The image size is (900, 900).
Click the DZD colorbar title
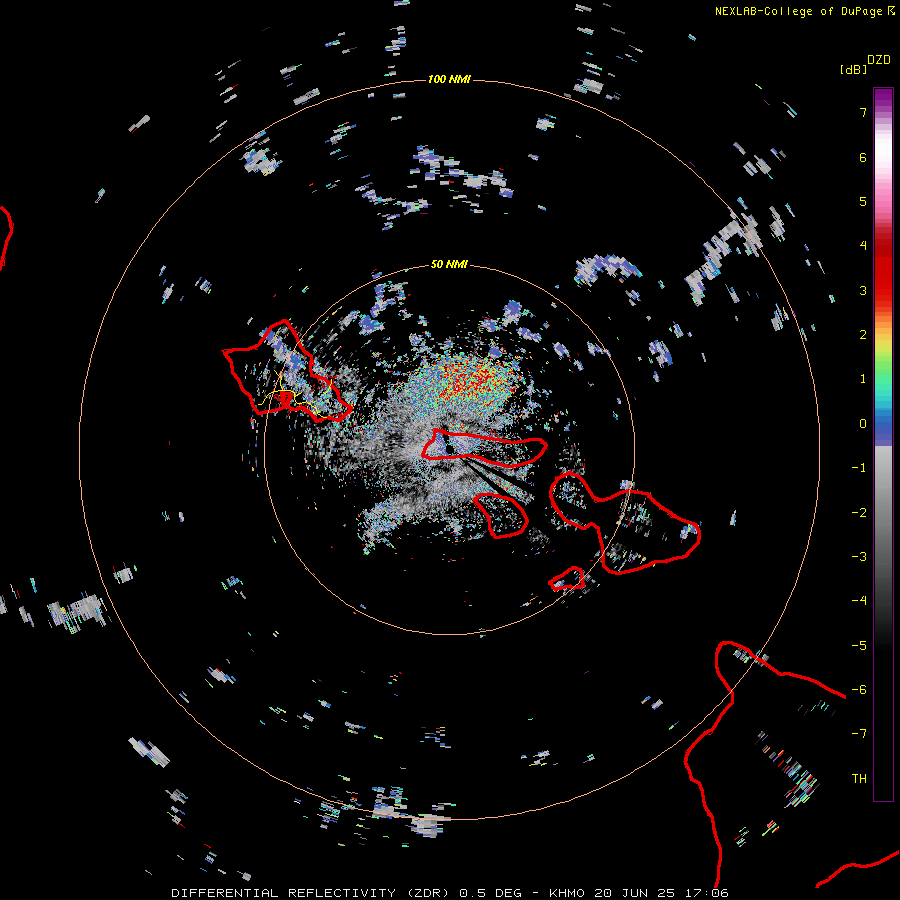(878, 60)
